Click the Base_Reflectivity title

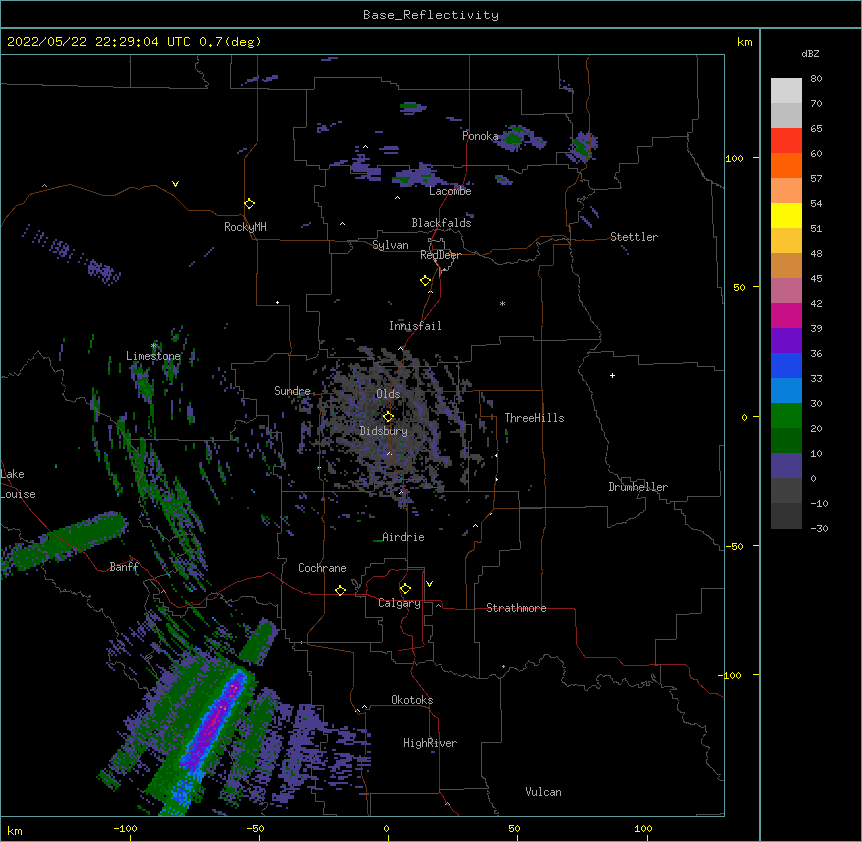coord(431,15)
